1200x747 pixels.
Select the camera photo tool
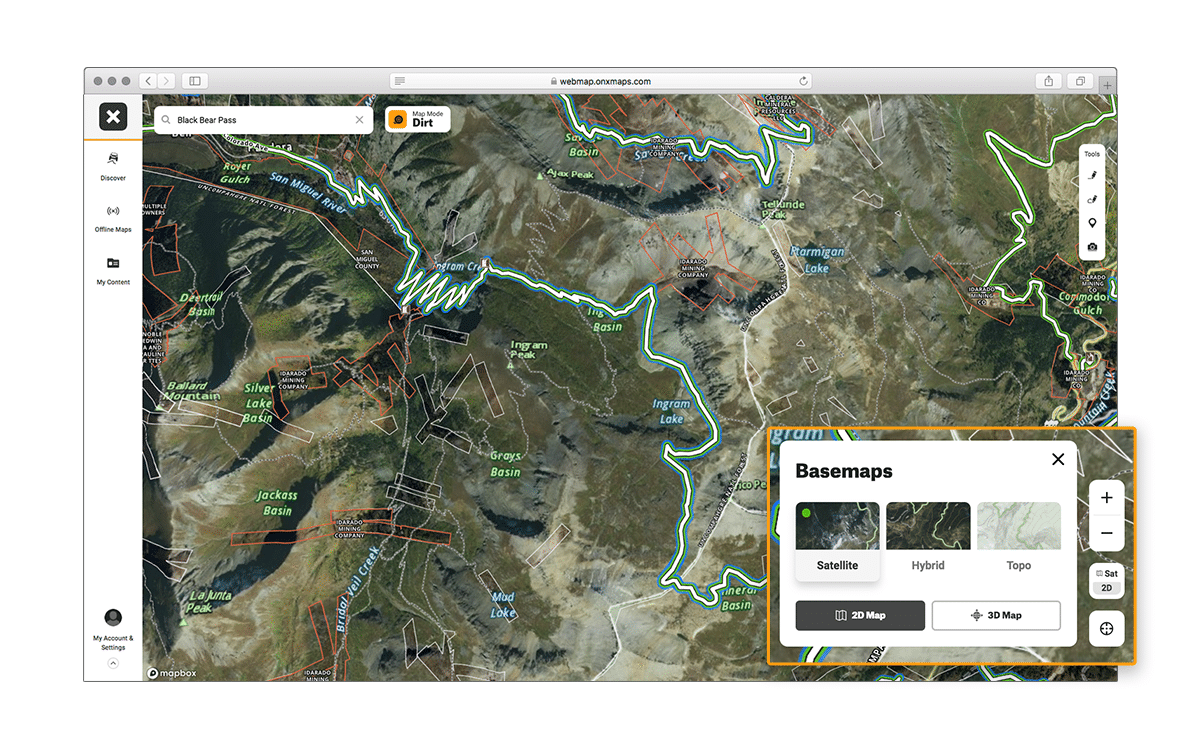(x=1092, y=247)
